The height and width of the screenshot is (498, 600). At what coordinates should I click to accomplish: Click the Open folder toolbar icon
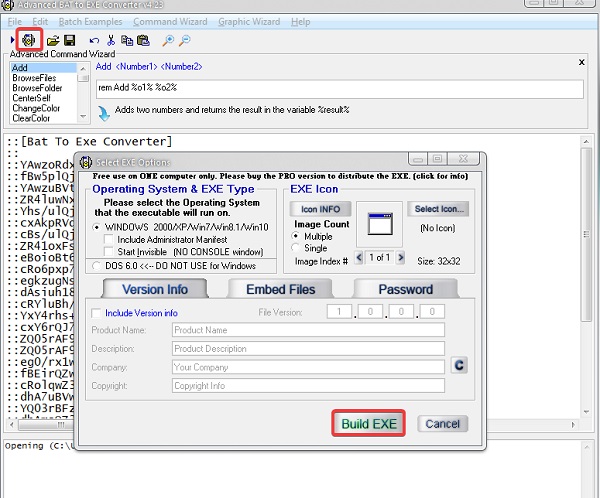pyautogui.click(x=52, y=40)
